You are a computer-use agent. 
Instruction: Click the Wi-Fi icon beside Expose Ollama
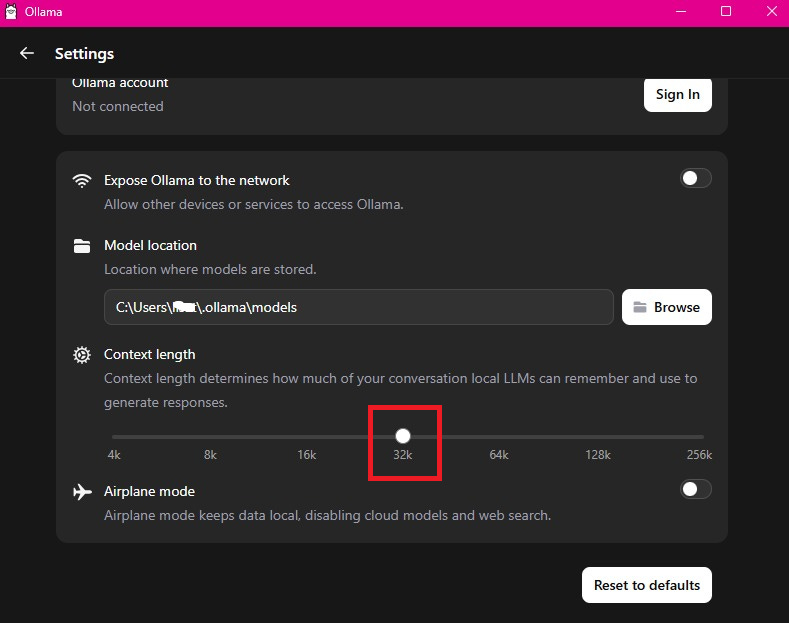tap(82, 181)
